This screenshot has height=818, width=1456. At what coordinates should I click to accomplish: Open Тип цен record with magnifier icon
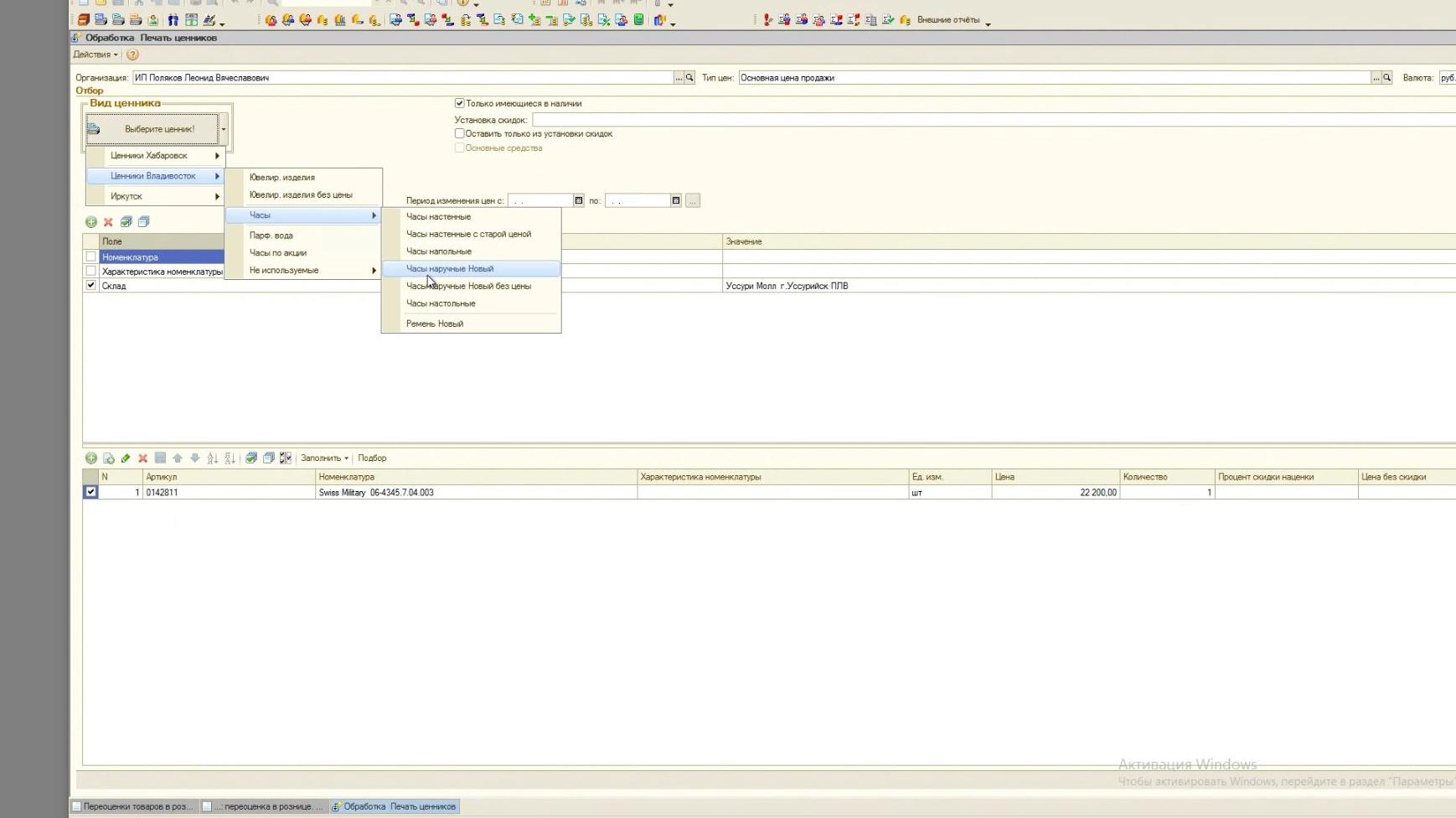pos(1387,78)
